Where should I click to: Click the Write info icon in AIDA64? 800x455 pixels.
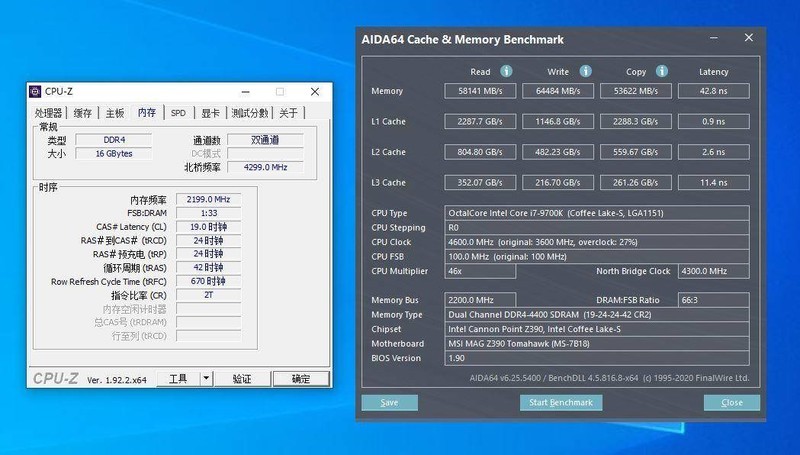tap(585, 71)
